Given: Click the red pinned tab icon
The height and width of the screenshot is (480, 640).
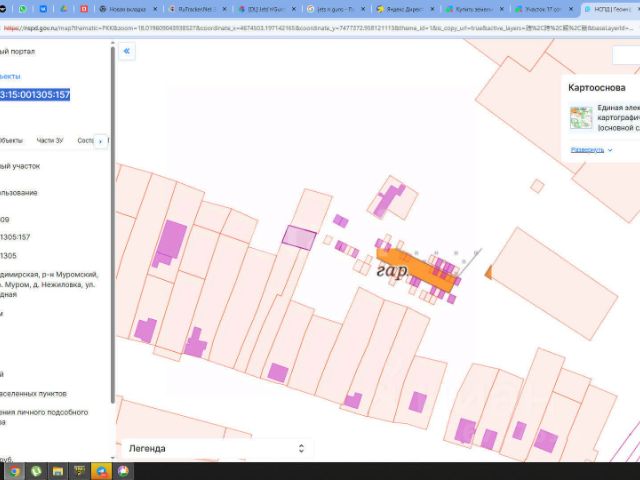Looking at the screenshot, I should (x=84, y=9).
